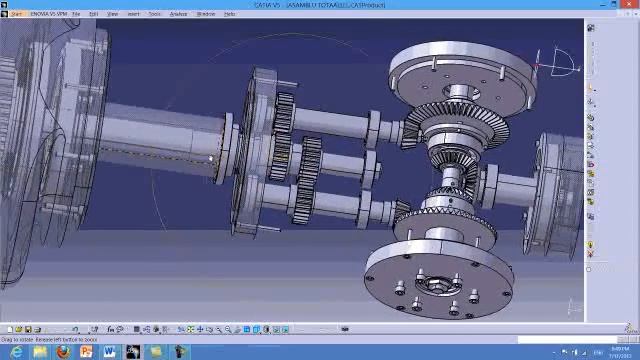640x360 pixels.
Task: Open the File menu
Action: pos(76,14)
